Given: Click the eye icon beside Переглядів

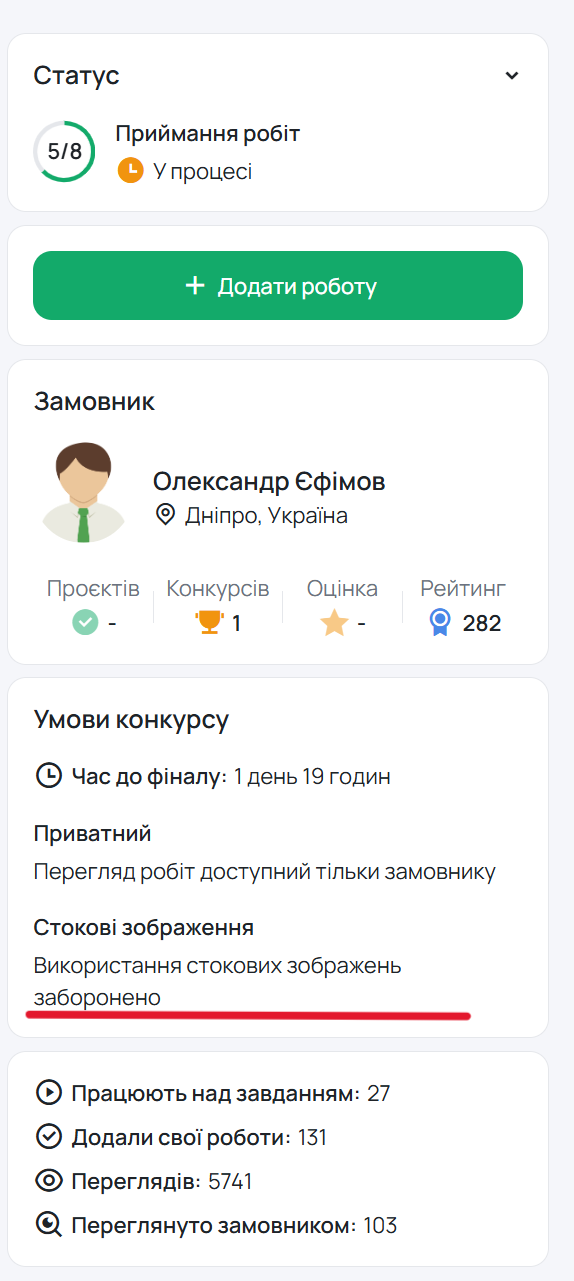Looking at the screenshot, I should [47, 1181].
